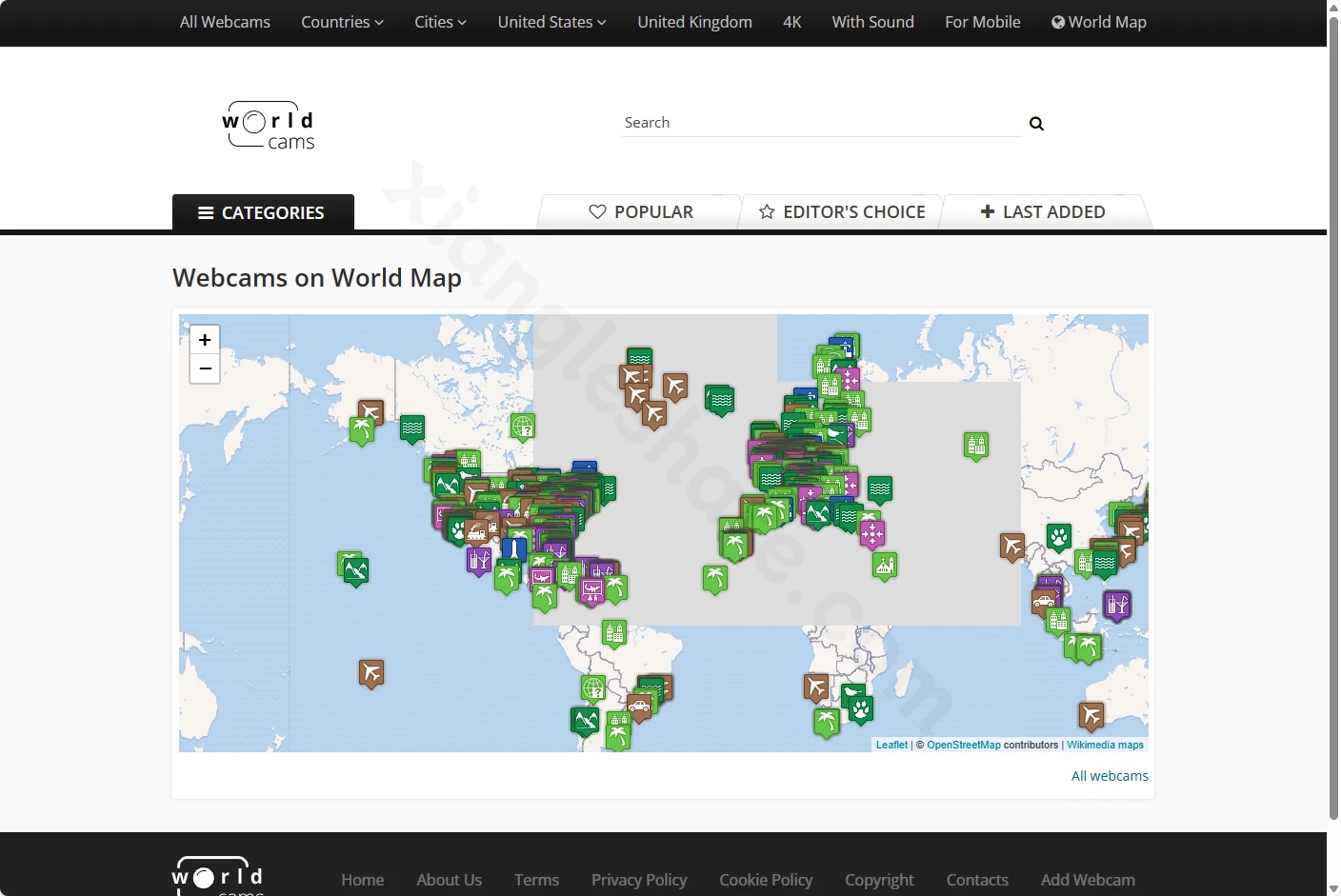Select palm marker off West Africa
The width and height of the screenshot is (1341, 896).
tap(715, 578)
